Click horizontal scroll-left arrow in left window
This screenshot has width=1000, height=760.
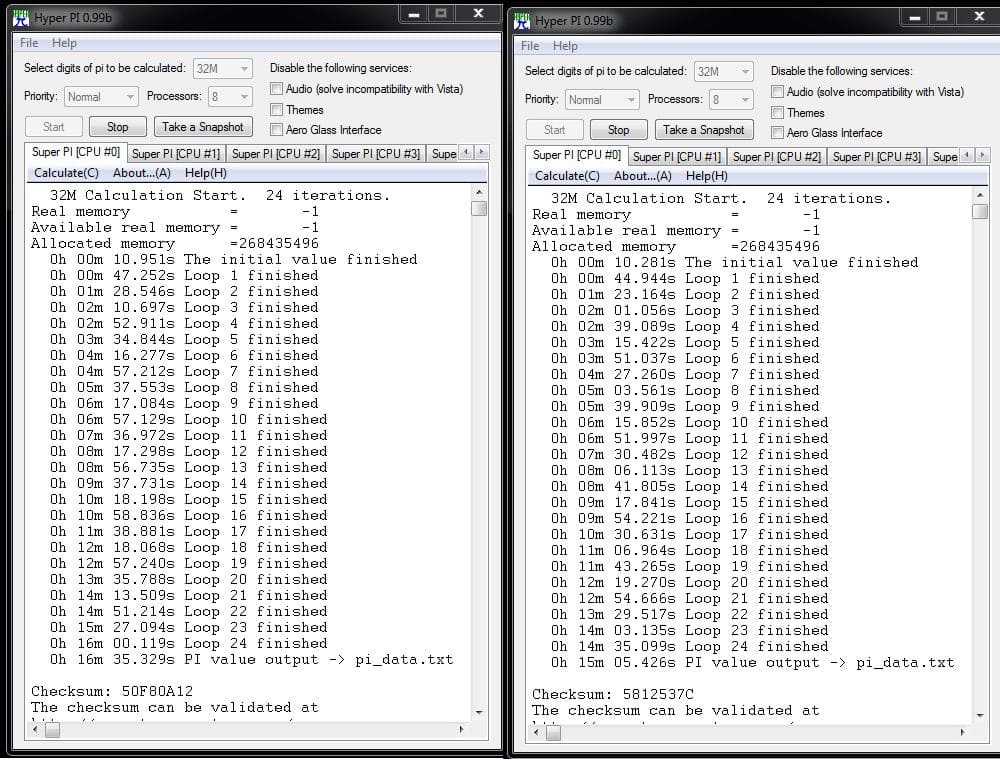coord(36,729)
